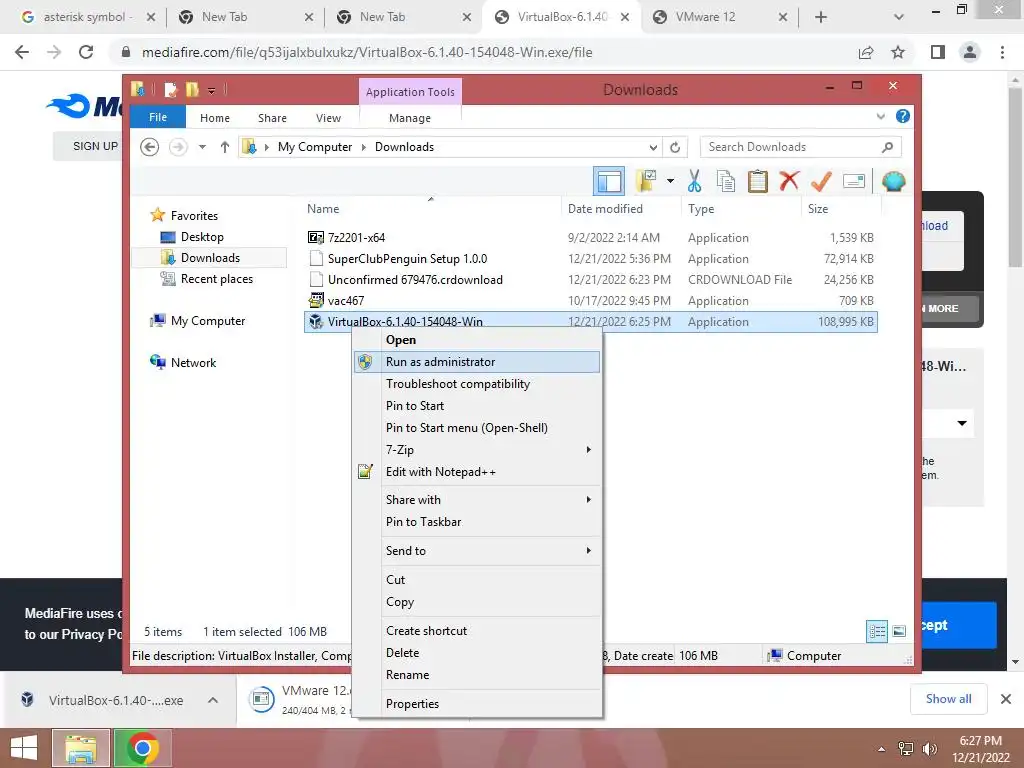
Task: Open Chrome three-dot menu
Action: point(1002,52)
